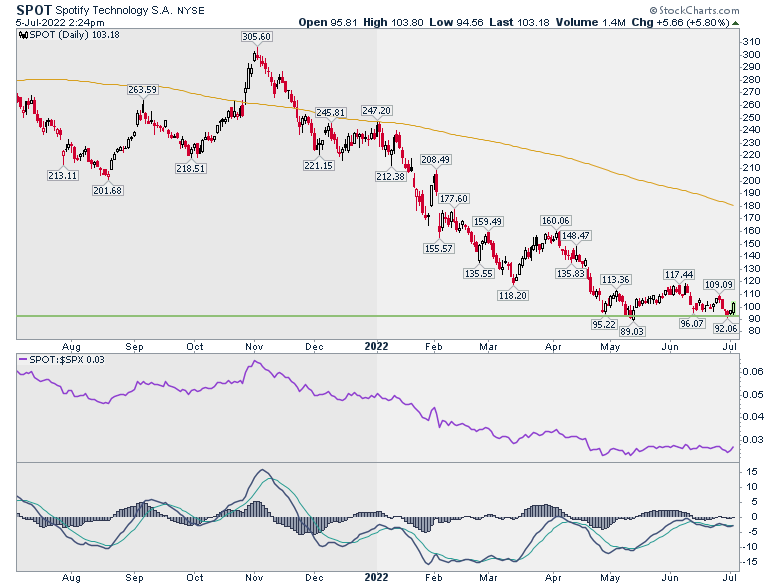Viewport: 780px width, 586px height.
Task: Click the 177.60 price label
Action: tap(454, 198)
